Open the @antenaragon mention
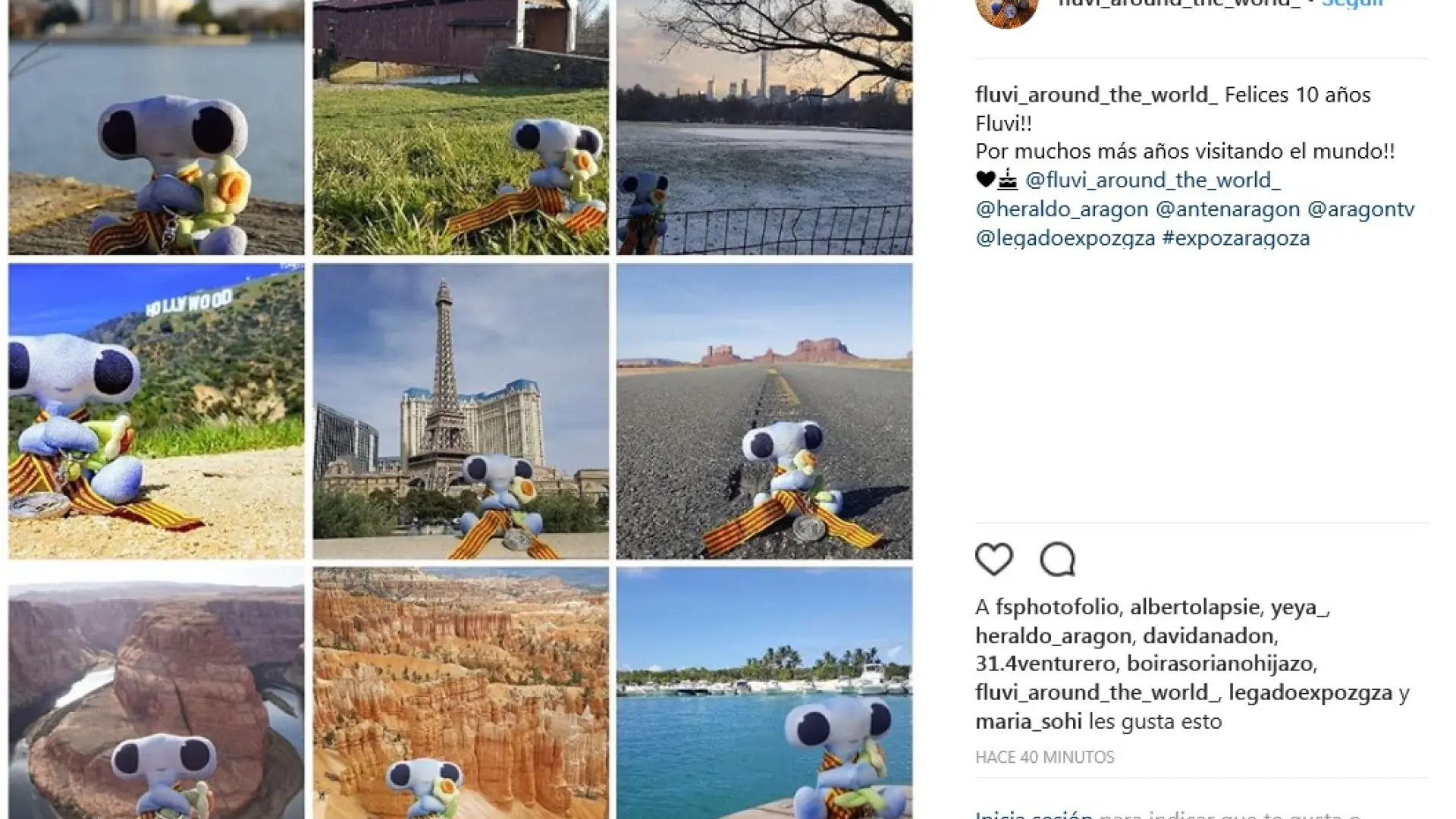 click(x=1228, y=209)
